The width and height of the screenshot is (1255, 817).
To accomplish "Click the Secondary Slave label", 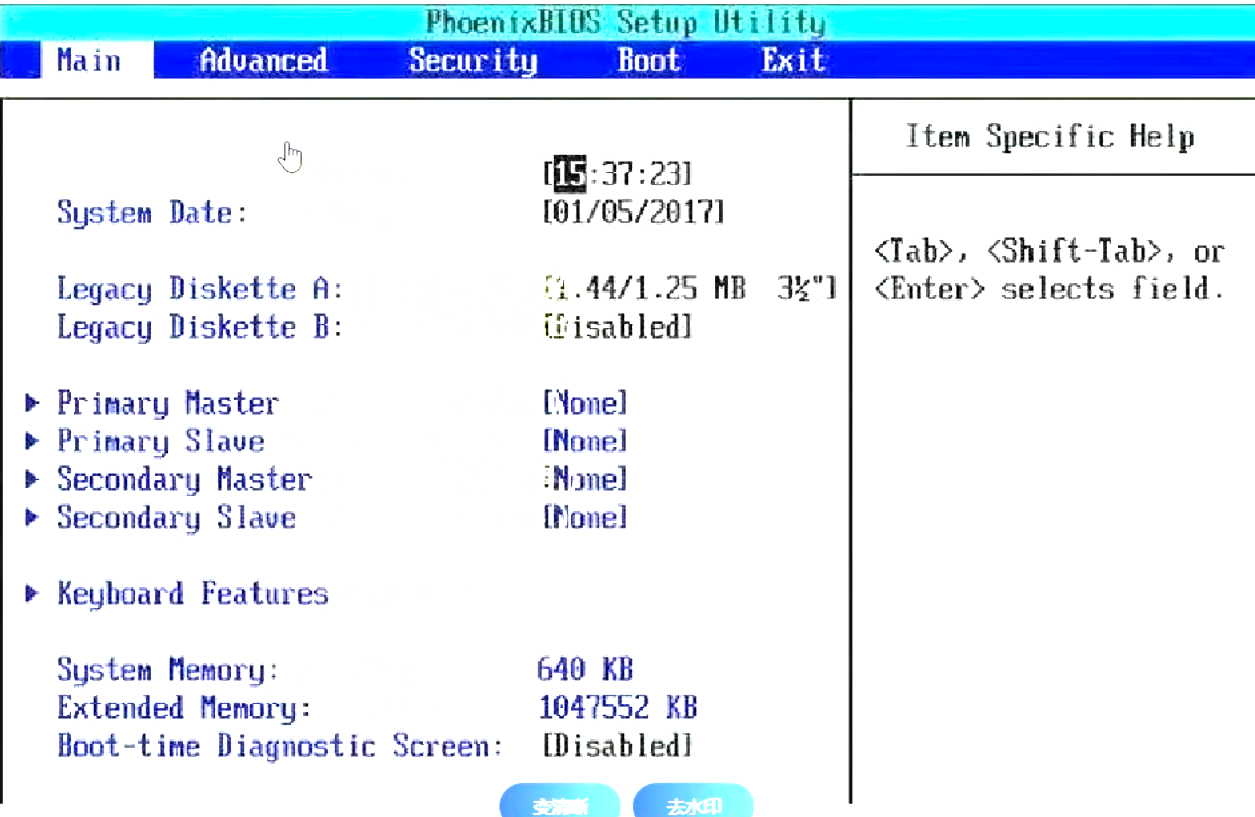I will (176, 518).
